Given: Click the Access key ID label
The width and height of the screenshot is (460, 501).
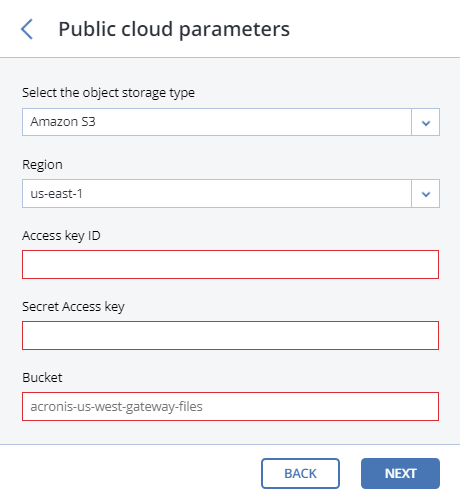Looking at the screenshot, I should pos(61,236).
